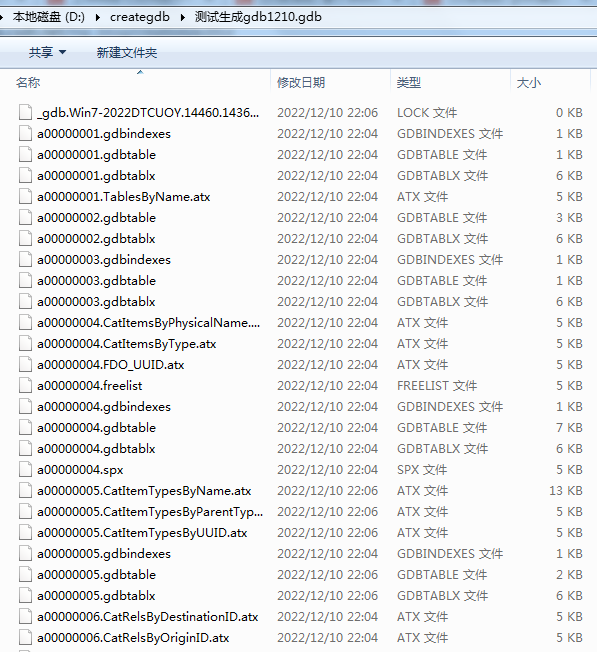The height and width of the screenshot is (652, 597).
Task: Click GDBINDEXES 文件 type of a00000003.gdbindexes
Action: pyautogui.click(x=450, y=259)
